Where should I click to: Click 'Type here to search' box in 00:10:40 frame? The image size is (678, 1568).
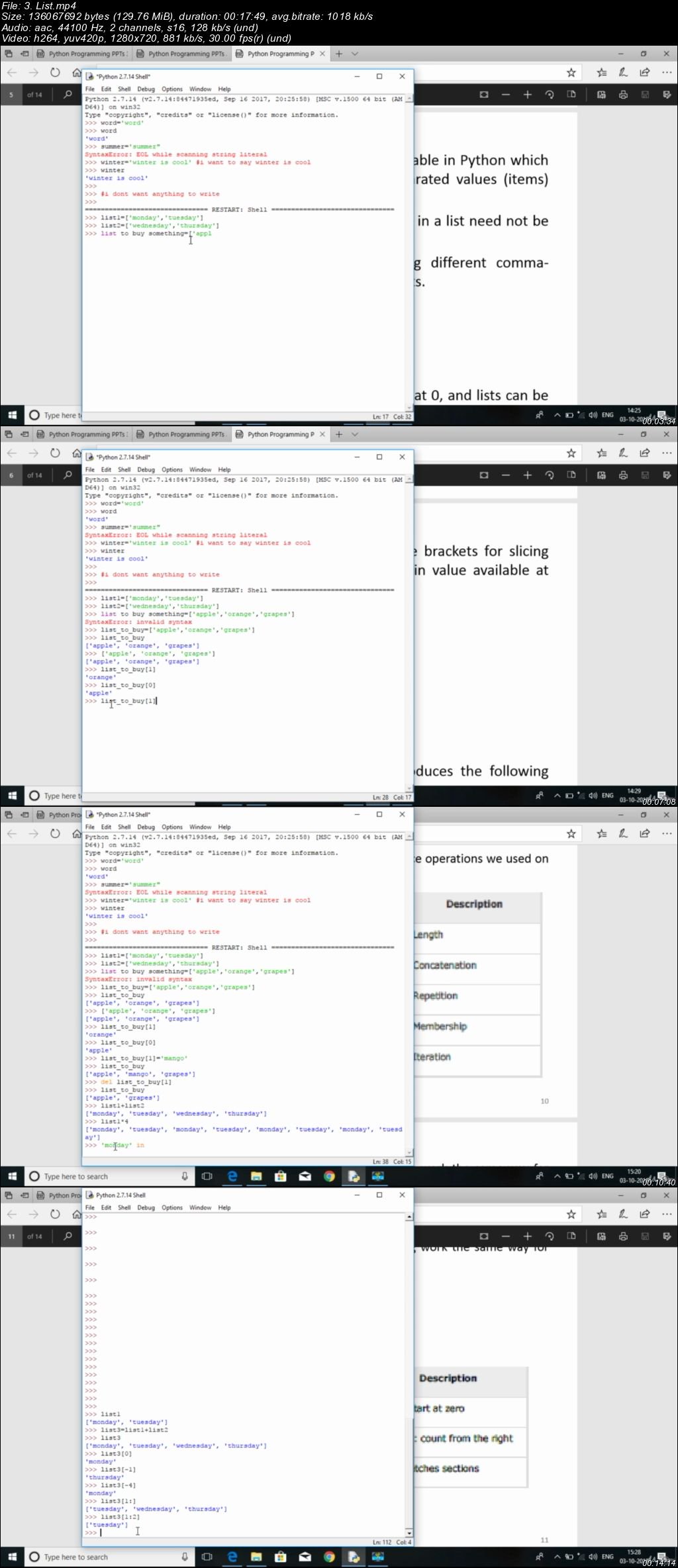coord(110,1176)
